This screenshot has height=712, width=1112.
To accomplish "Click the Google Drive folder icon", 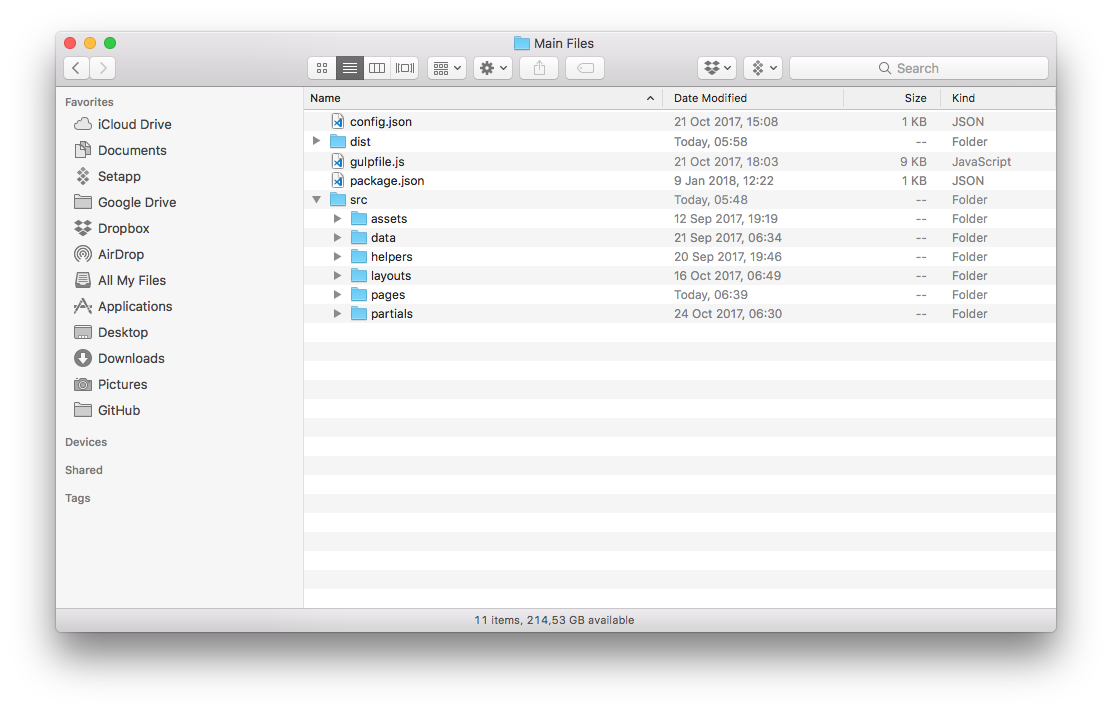I will (x=83, y=202).
